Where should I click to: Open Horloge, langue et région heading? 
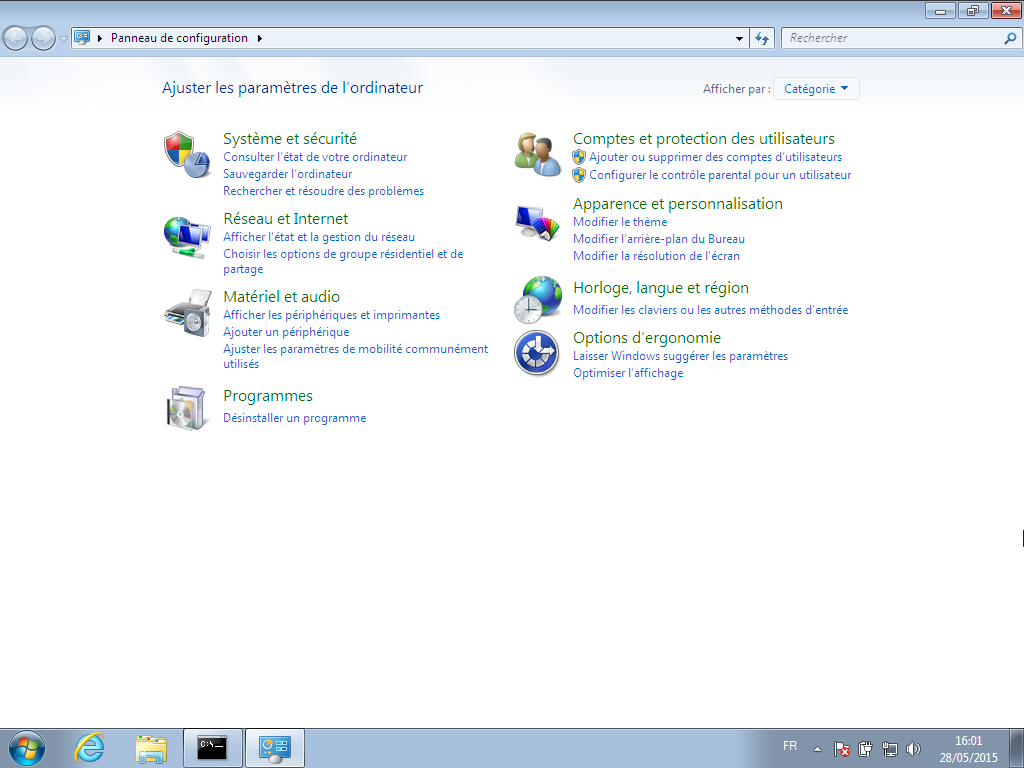[660, 288]
